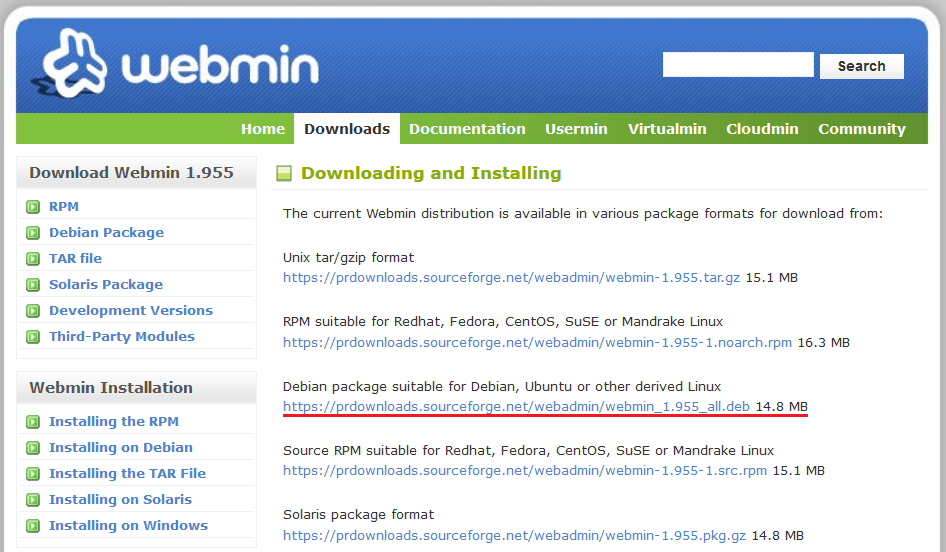946x552 pixels.
Task: Open Installing the RPM guide link
Action: tap(113, 421)
